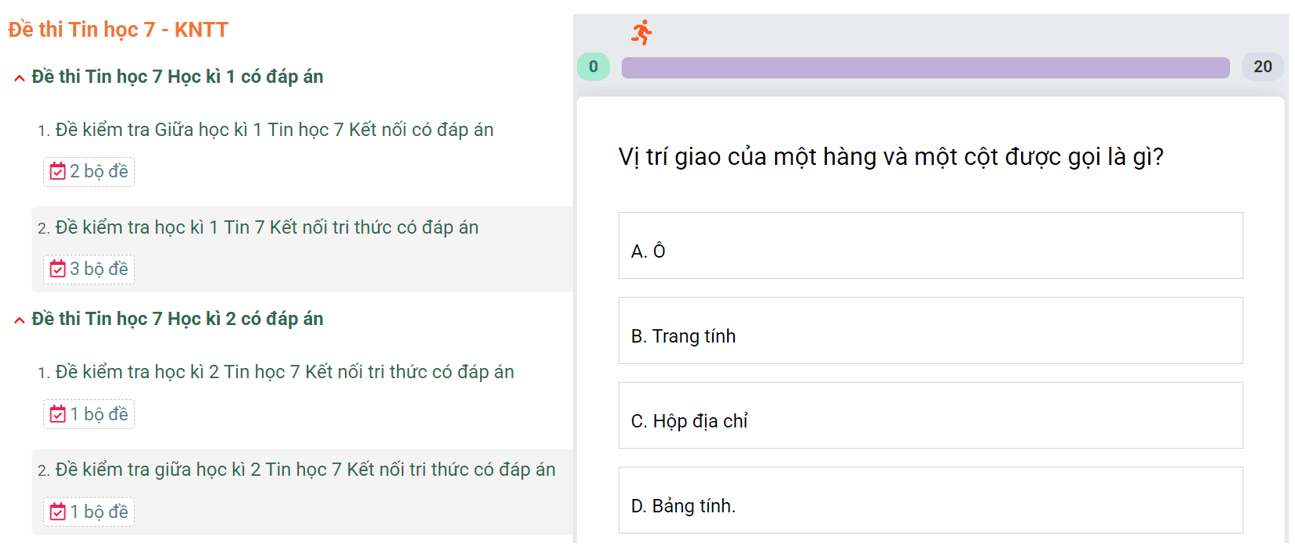Click calendar icon beside "2 bộ đề"
Screen dimensions: 1295x548
tap(58, 171)
